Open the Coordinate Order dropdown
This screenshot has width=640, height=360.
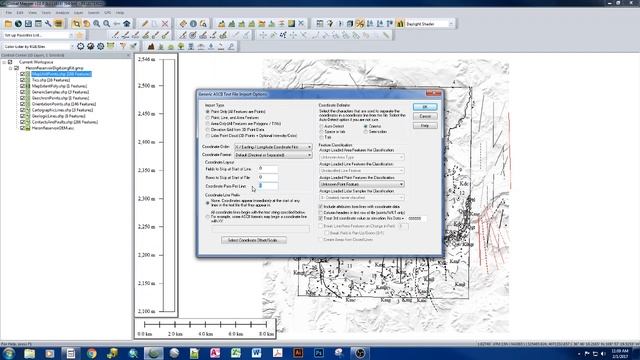pos(273,147)
